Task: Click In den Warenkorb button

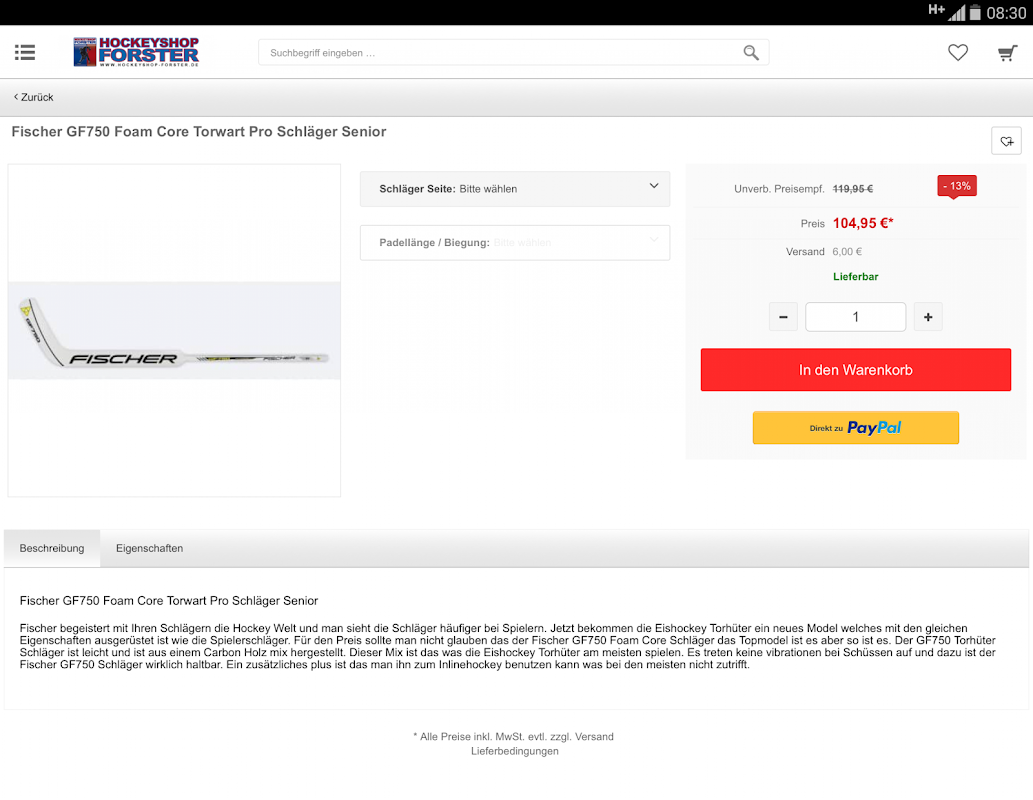Action: 855,370
